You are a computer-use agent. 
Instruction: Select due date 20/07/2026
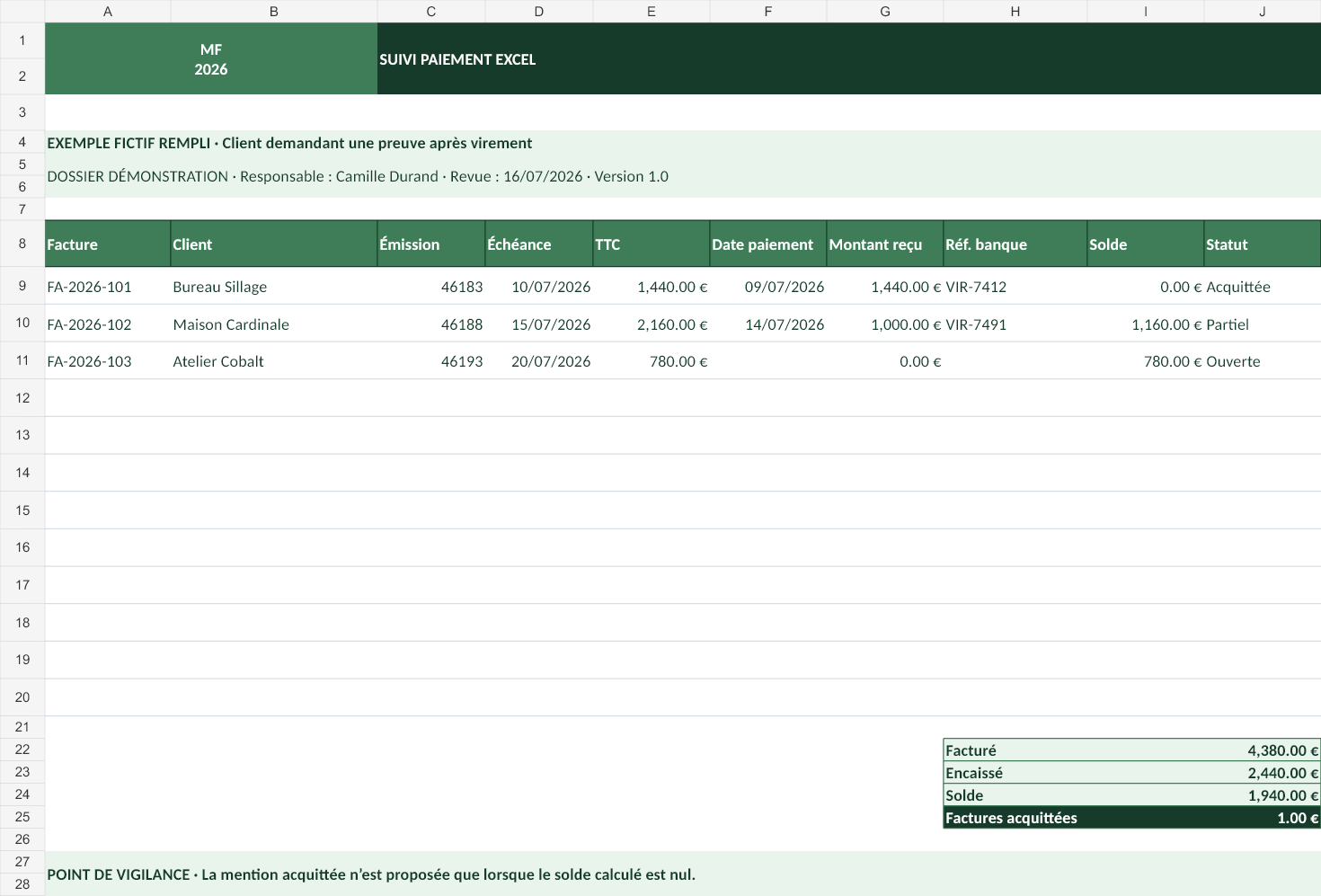(x=539, y=361)
